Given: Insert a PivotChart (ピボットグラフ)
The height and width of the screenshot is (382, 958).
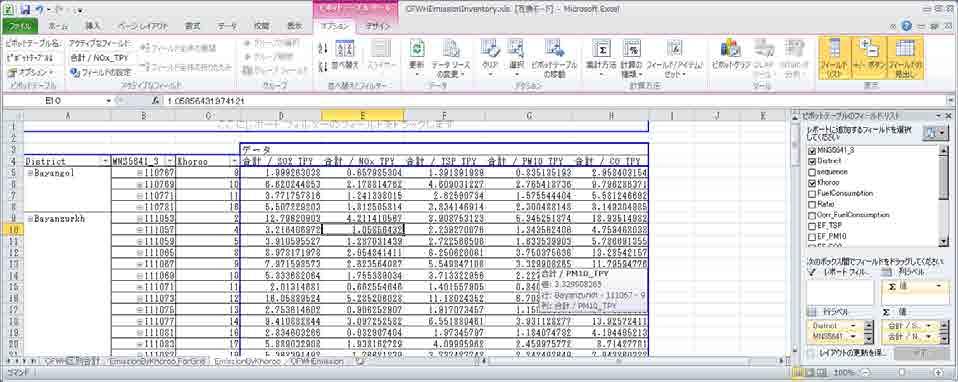Looking at the screenshot, I should pos(731,55).
